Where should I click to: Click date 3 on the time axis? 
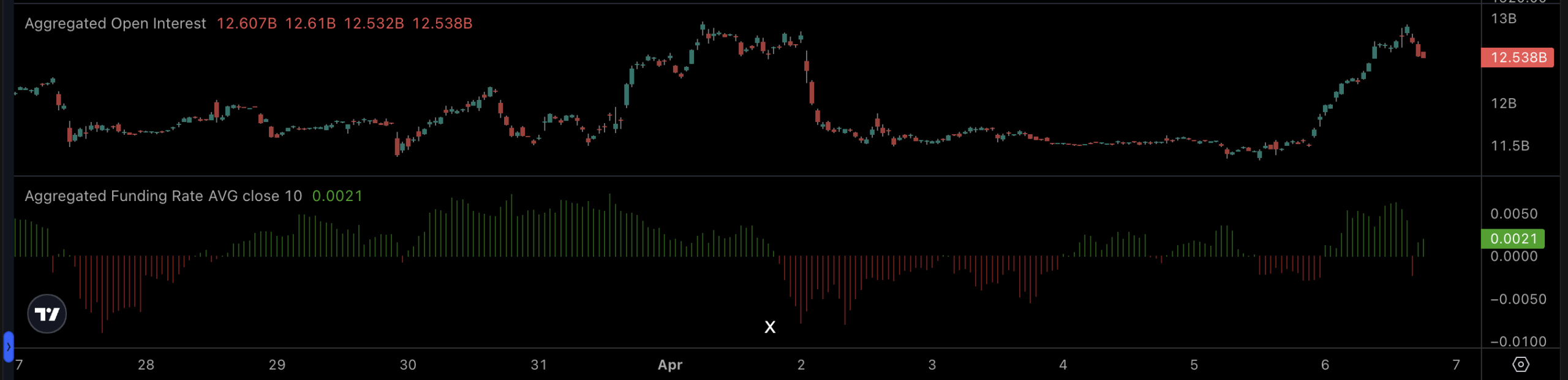932,365
